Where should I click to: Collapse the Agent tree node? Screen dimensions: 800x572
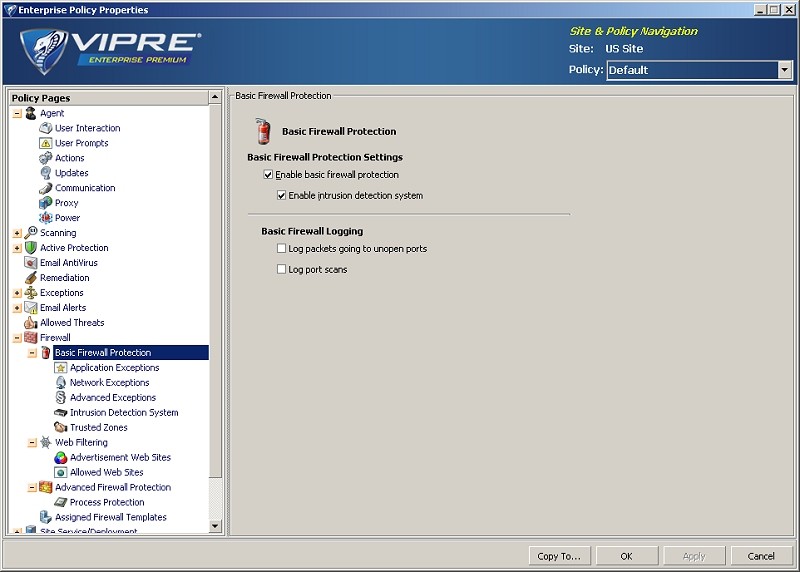(x=17, y=113)
